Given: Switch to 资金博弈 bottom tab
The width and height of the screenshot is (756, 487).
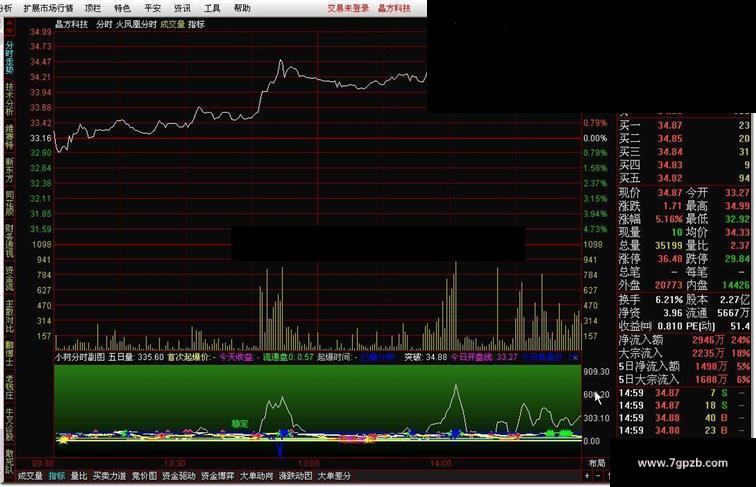Looking at the screenshot, I should coord(217,476).
